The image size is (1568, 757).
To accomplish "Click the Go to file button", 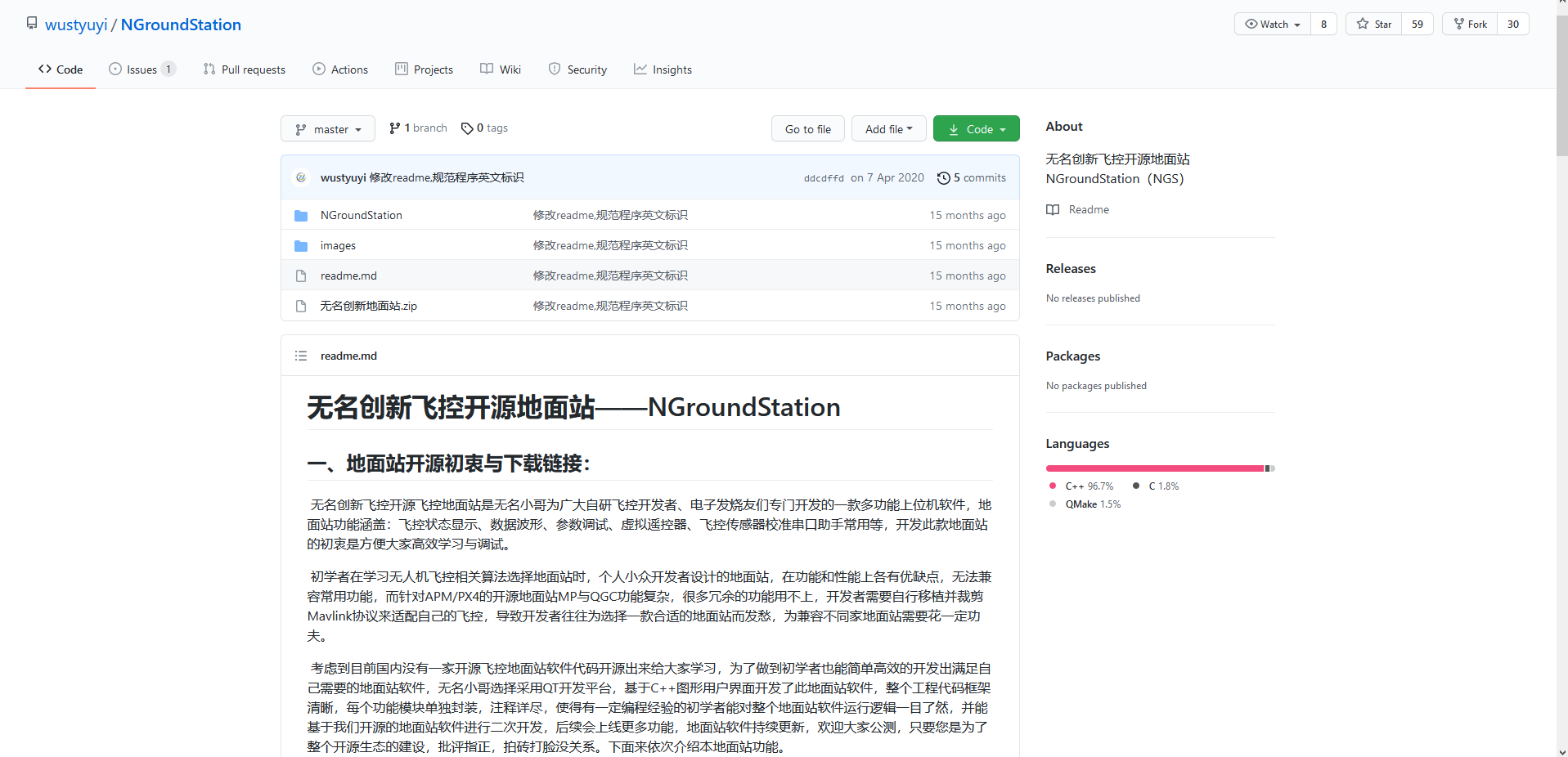I will 807,128.
